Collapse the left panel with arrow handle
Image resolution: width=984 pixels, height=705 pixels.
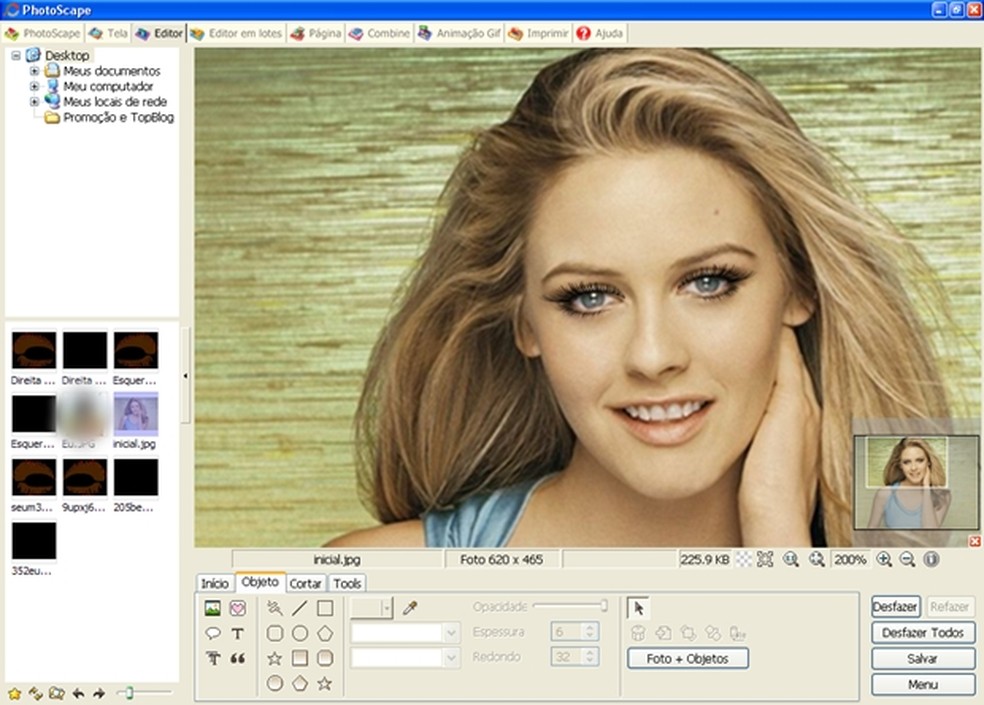pyautogui.click(x=186, y=376)
